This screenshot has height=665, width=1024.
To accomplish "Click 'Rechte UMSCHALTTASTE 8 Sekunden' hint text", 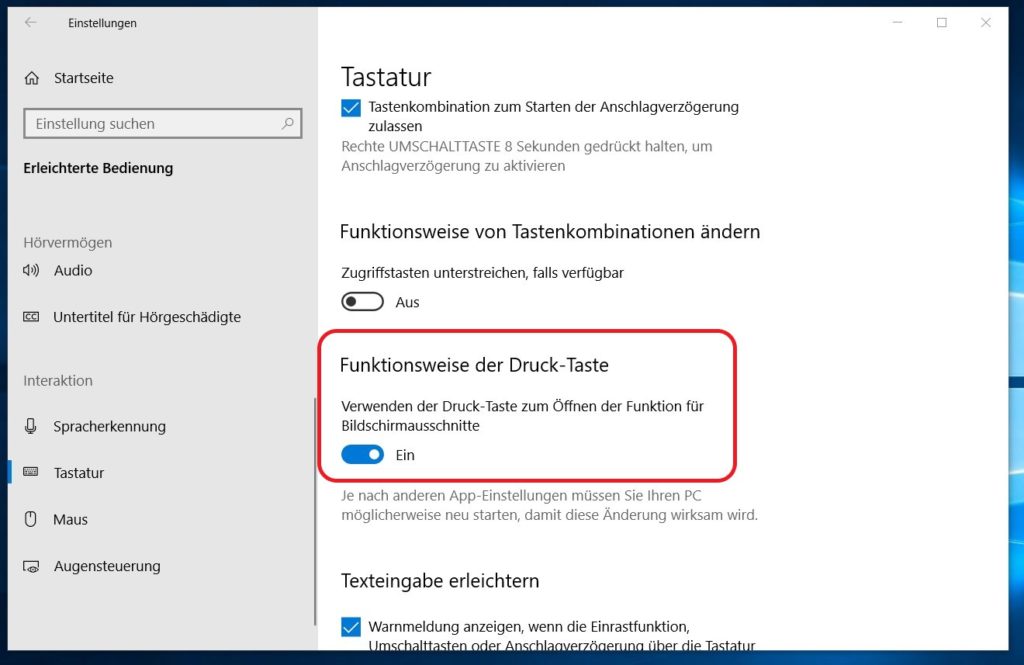I will point(526,156).
